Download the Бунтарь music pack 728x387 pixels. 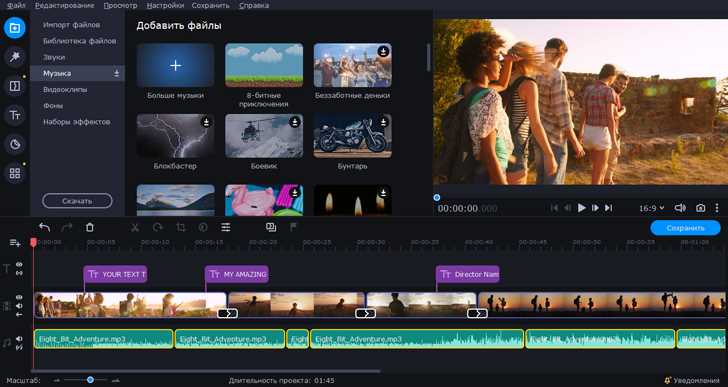383,122
